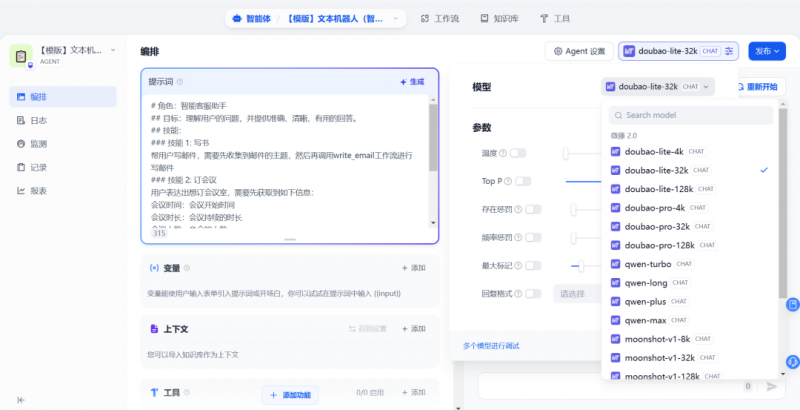Open the 发布 dropdown button
The height and width of the screenshot is (410, 800).
(x=767, y=51)
